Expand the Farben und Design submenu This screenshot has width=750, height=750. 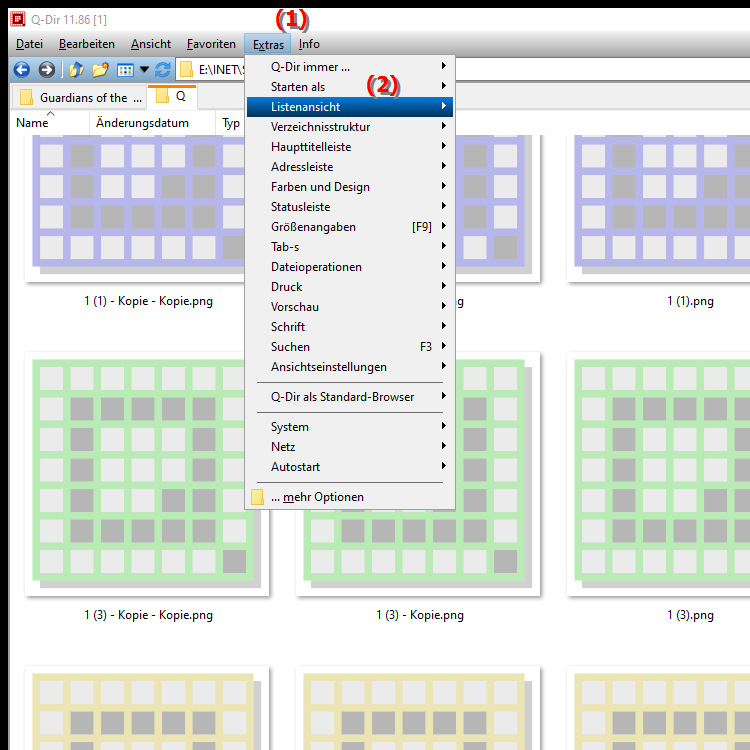pyautogui.click(x=350, y=187)
